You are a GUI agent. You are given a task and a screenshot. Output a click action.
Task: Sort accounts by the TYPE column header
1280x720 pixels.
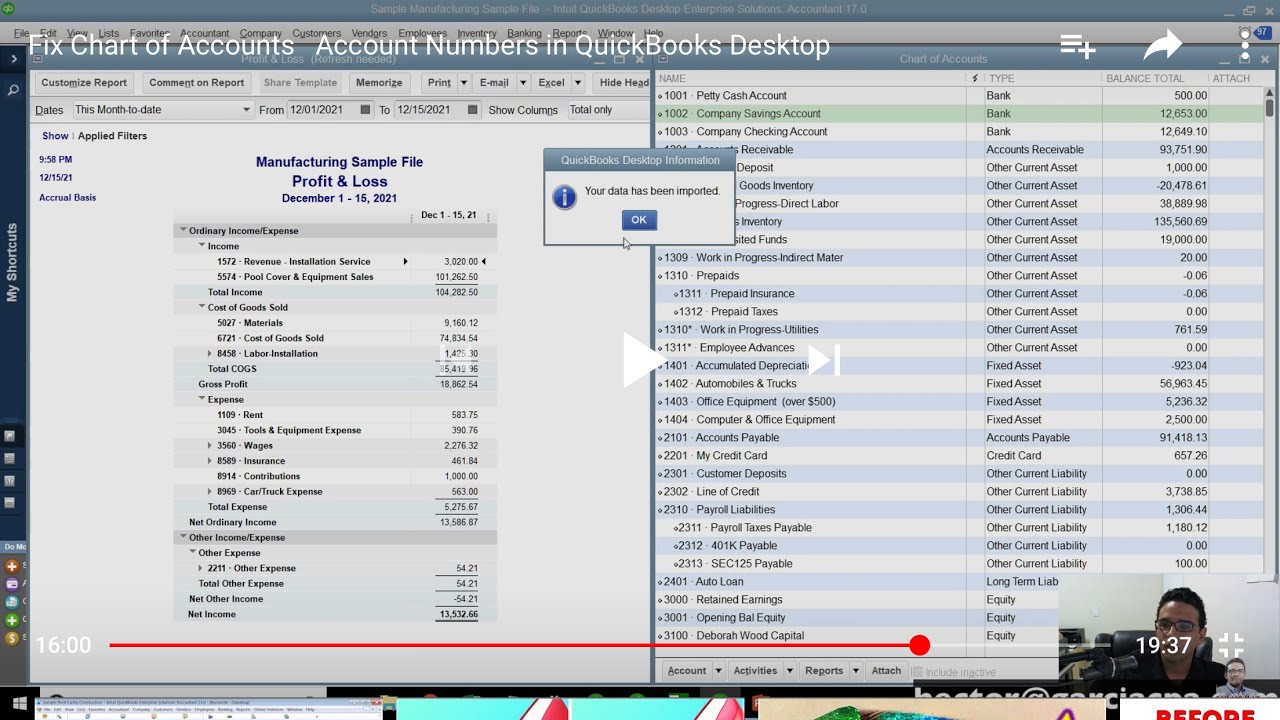[x=1043, y=78]
